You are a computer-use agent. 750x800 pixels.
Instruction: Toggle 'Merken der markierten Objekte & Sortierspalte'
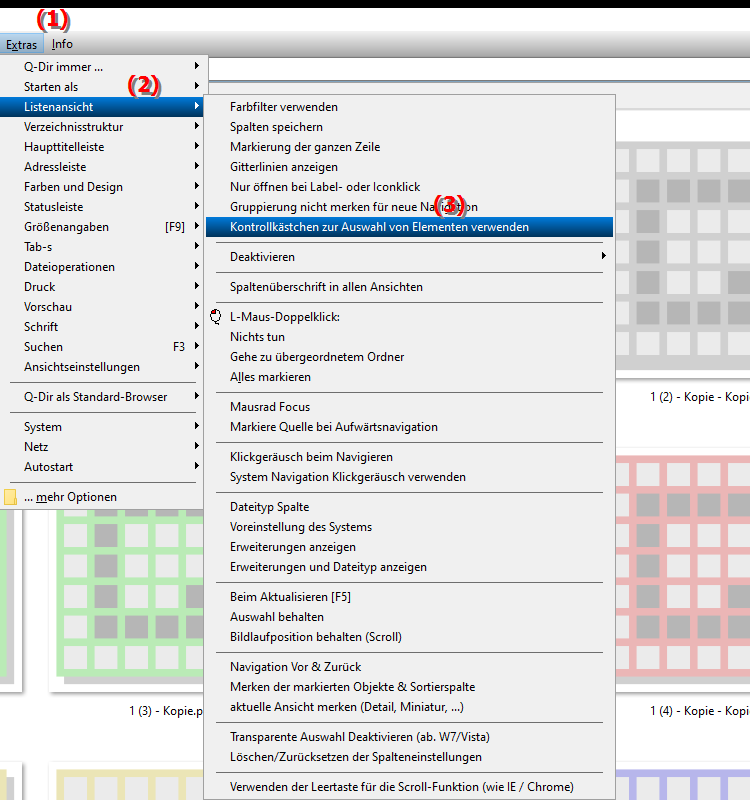pos(409,687)
